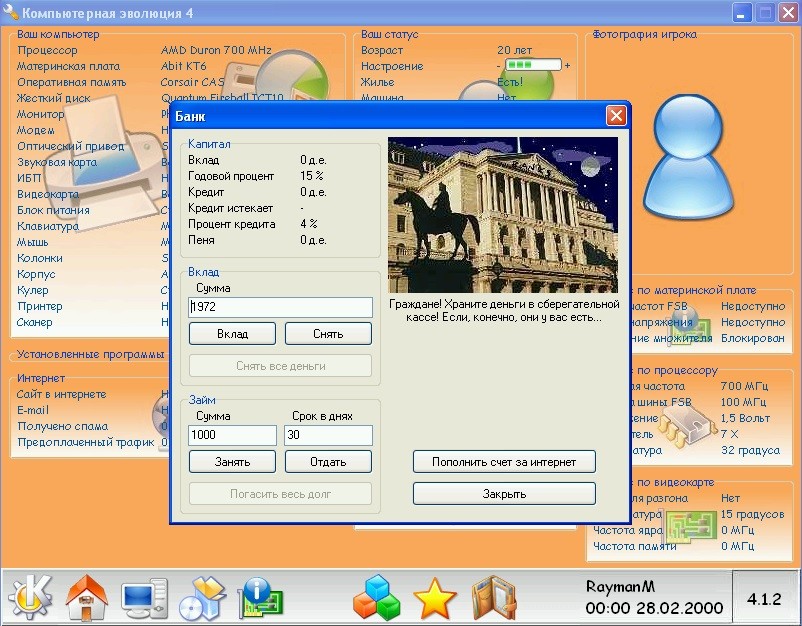Image resolution: width=802 pixels, height=626 pixels.
Task: Click the Abit KT6 motherboard value
Action: pos(184,66)
